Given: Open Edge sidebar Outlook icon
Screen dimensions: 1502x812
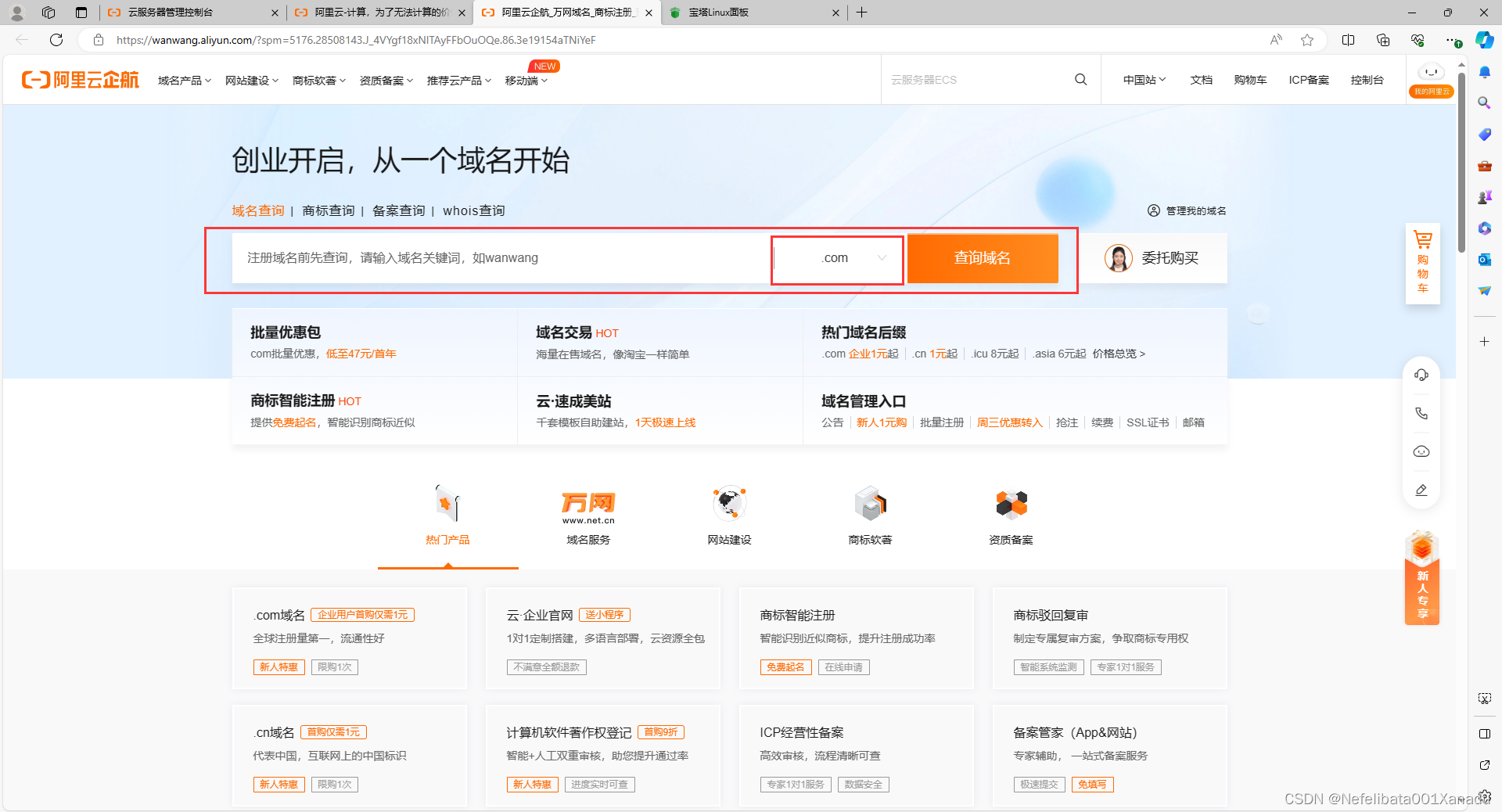Looking at the screenshot, I should click(x=1484, y=260).
